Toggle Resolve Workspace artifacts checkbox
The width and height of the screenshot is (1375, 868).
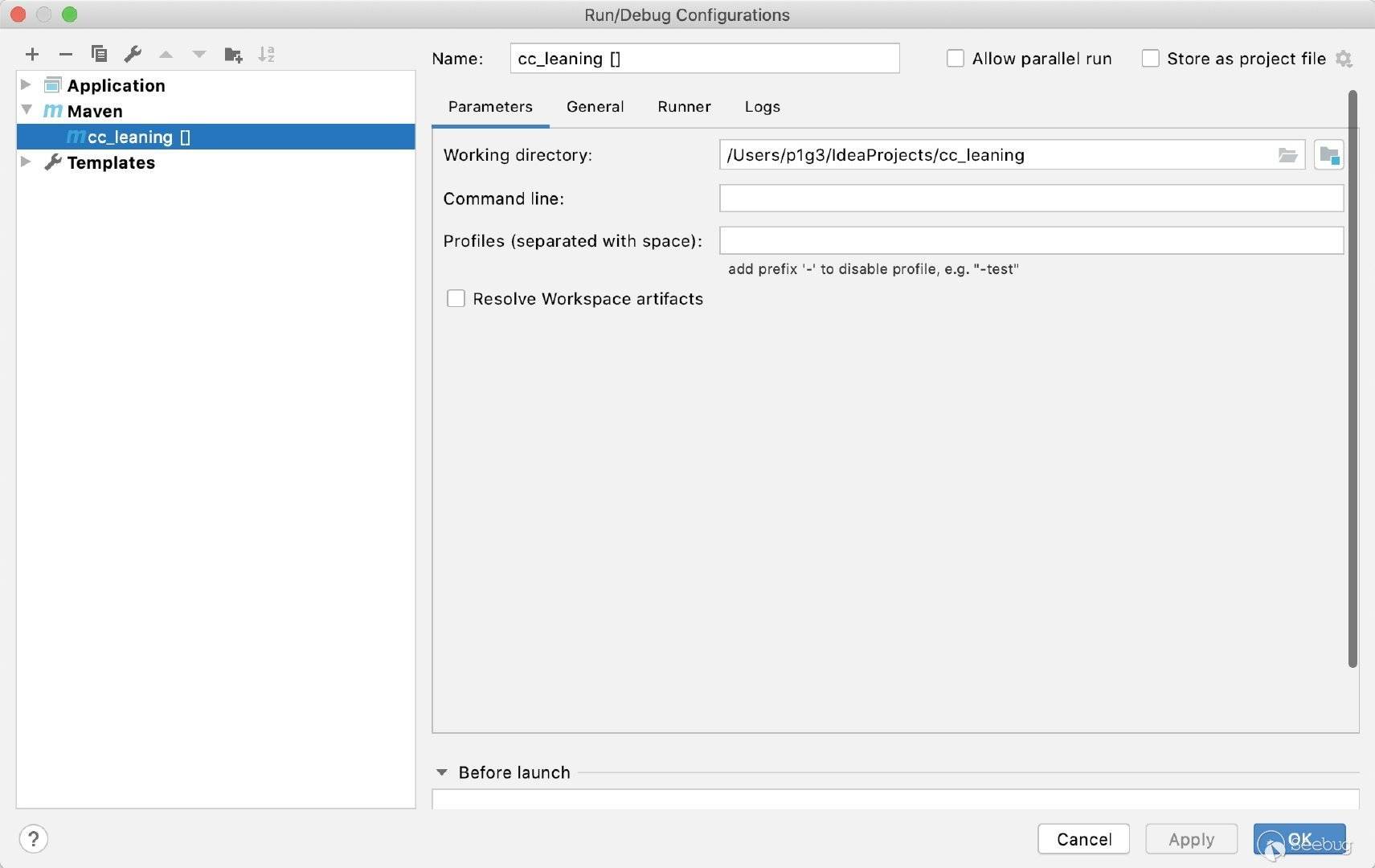coord(456,299)
